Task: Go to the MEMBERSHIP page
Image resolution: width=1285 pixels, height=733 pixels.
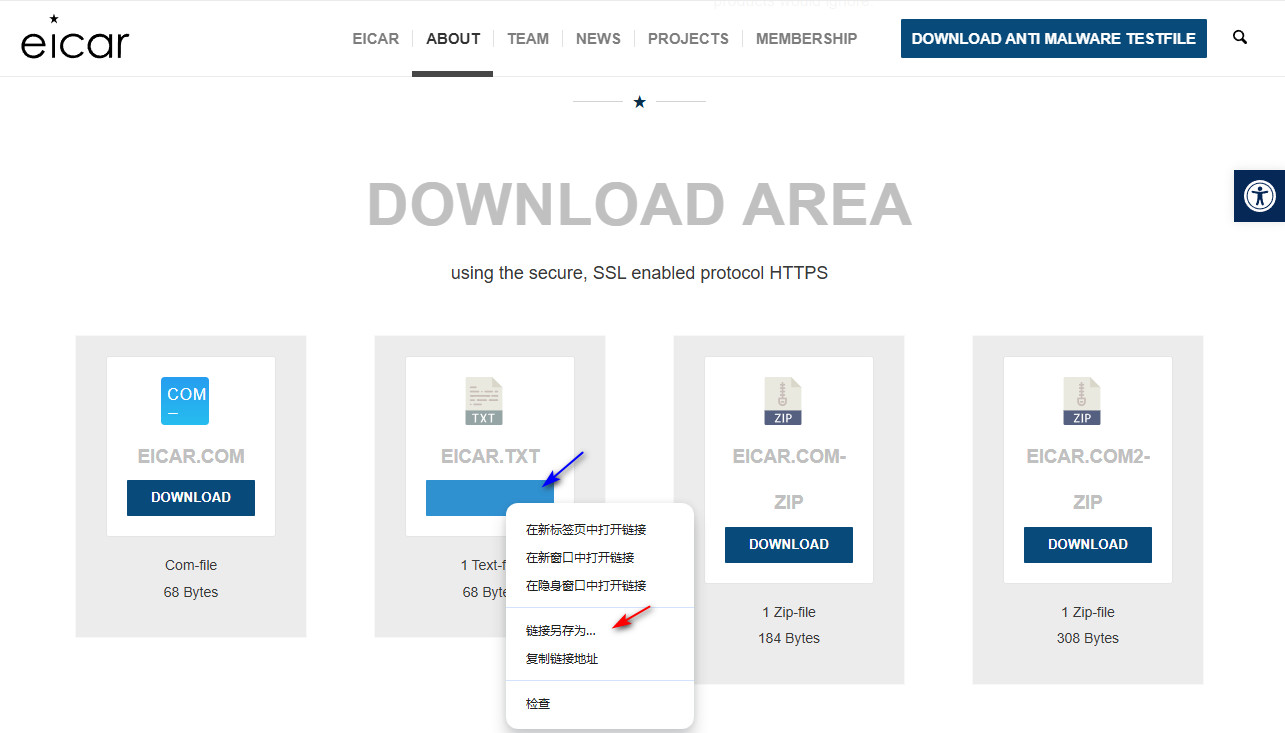Action: point(806,39)
